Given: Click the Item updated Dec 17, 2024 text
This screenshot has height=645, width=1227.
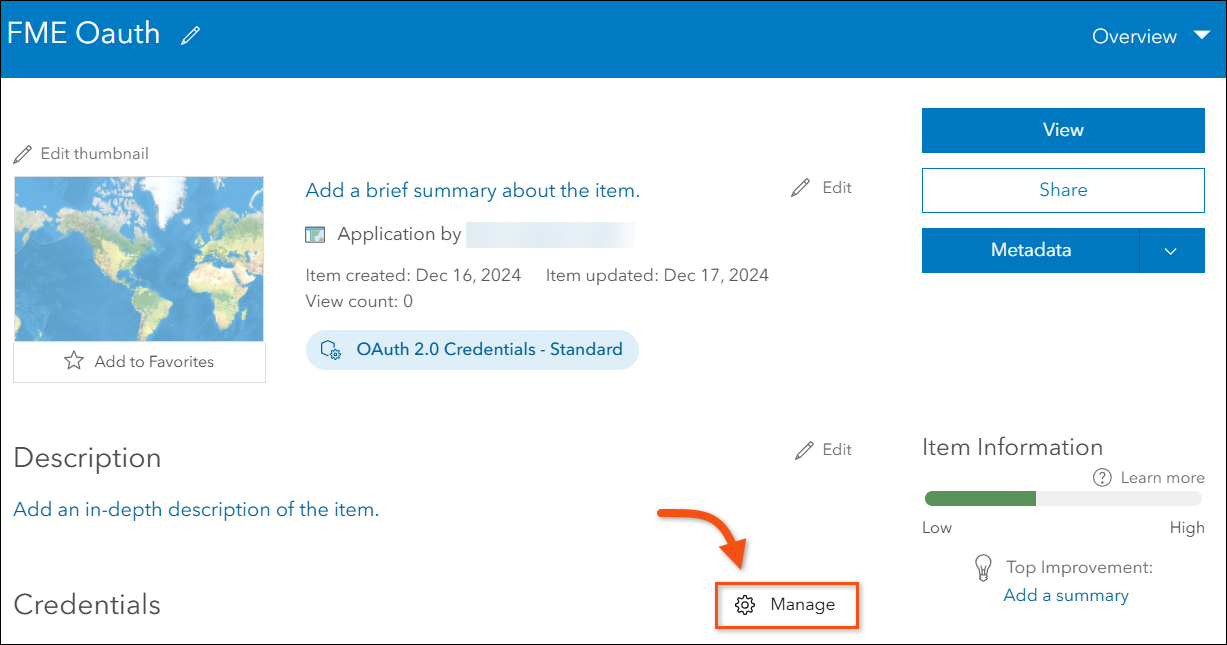Looking at the screenshot, I should (657, 275).
